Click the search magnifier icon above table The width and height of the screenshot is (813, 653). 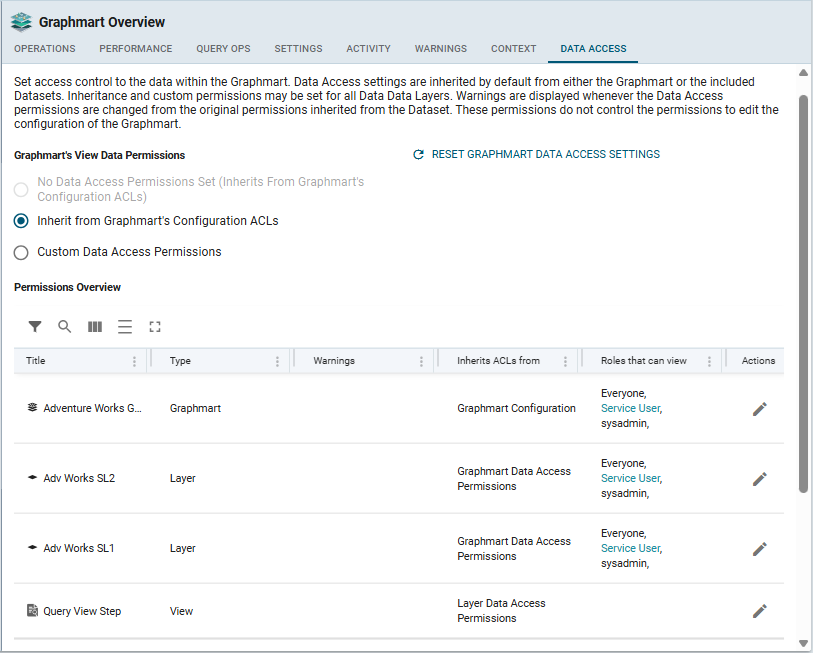65,326
